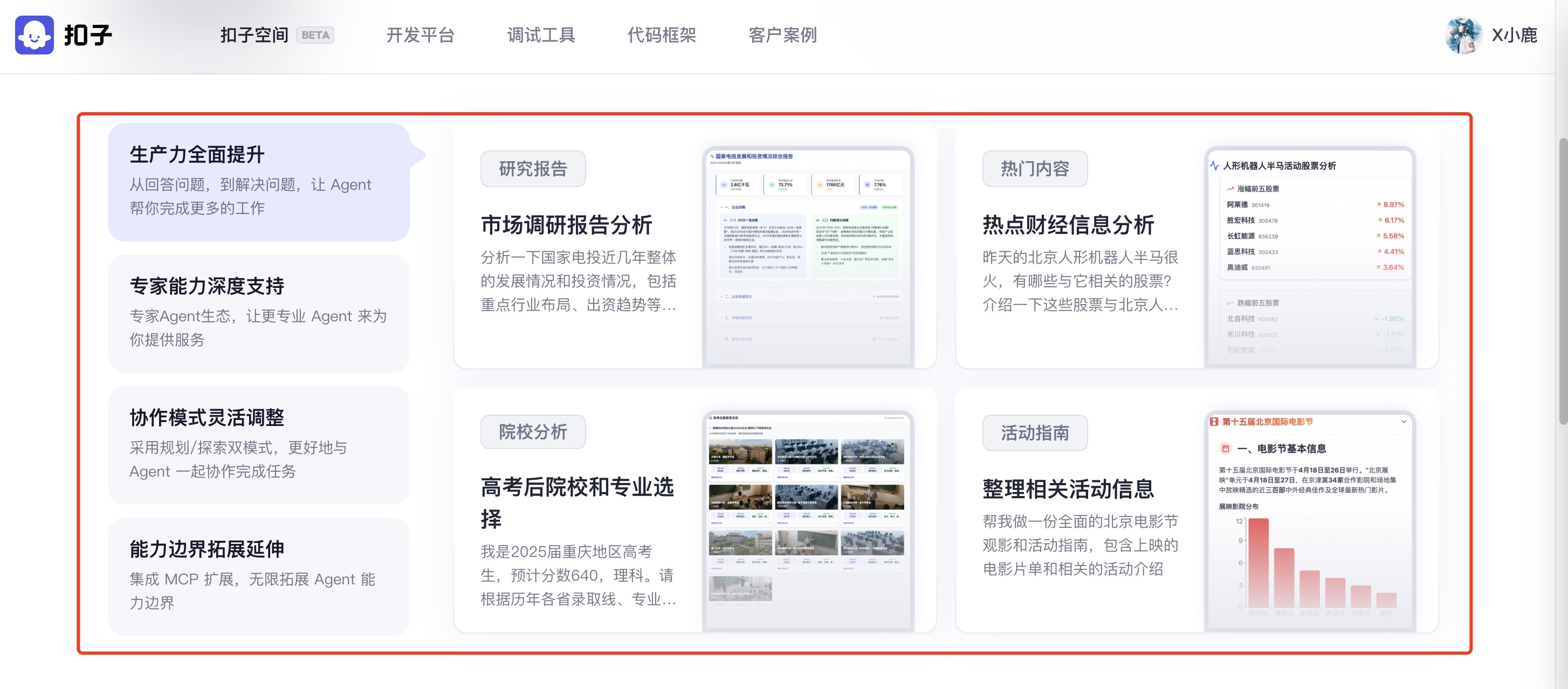Switch to the 专家能力深度支持 tab card
The height and width of the screenshot is (689, 1568).
tap(258, 313)
